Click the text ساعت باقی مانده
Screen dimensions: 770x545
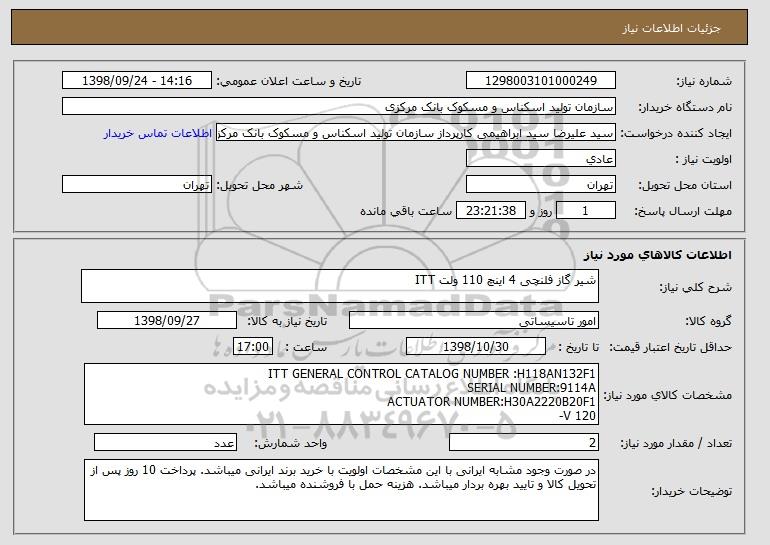tap(406, 211)
